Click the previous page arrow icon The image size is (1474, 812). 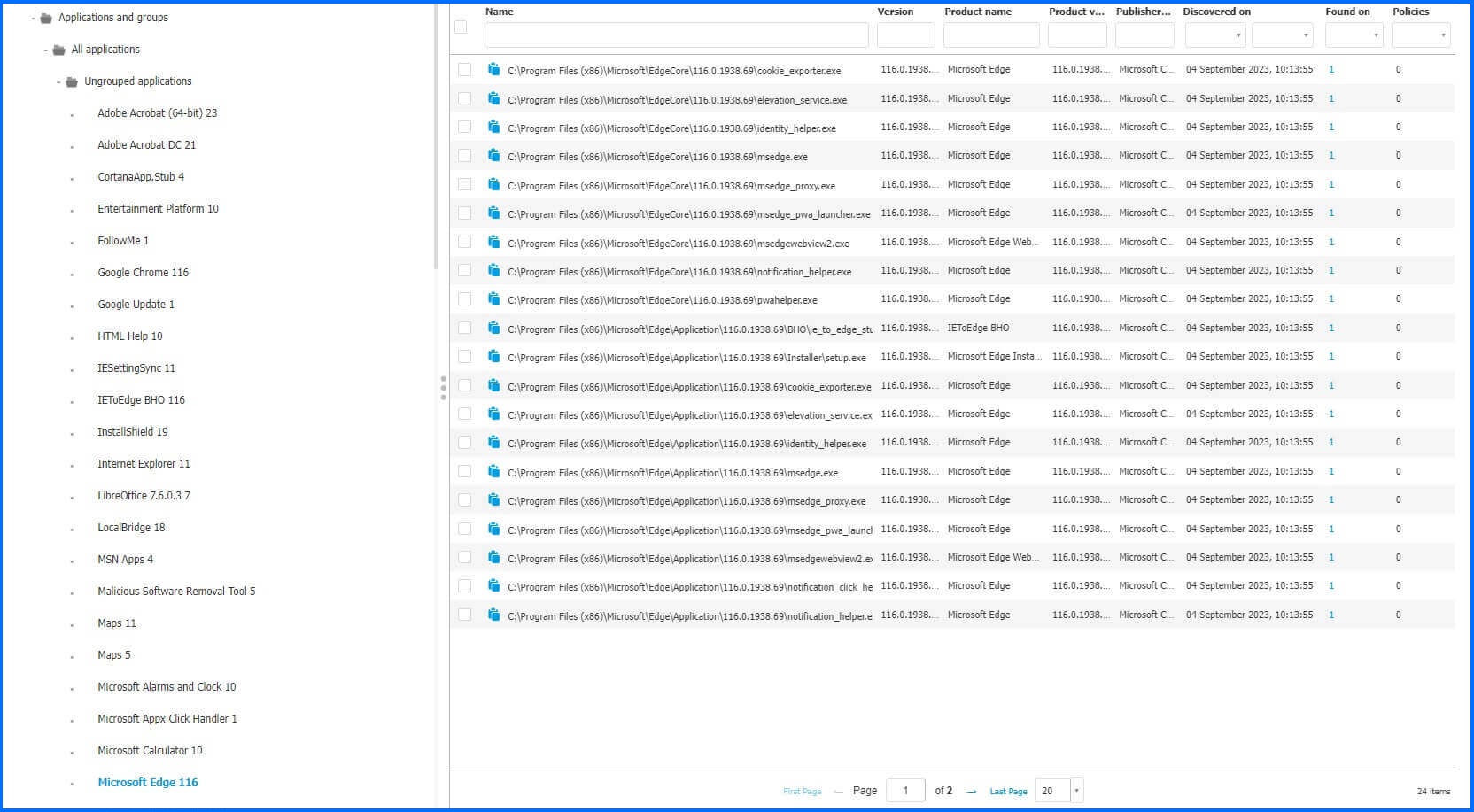click(838, 792)
